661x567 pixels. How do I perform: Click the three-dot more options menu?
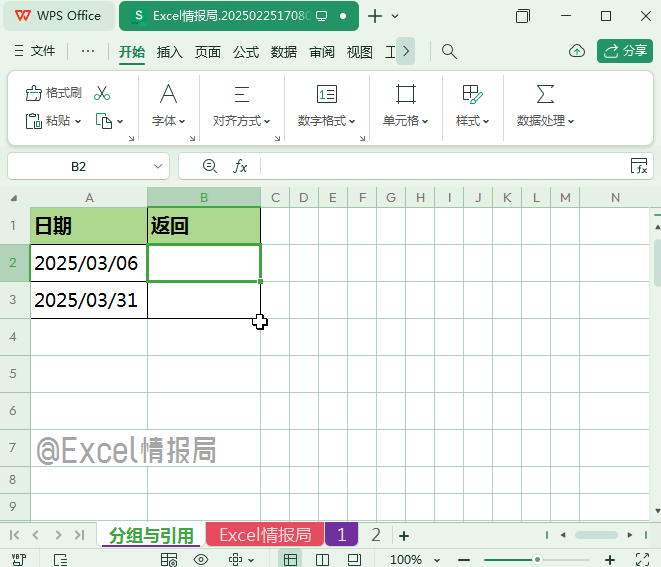coord(88,51)
